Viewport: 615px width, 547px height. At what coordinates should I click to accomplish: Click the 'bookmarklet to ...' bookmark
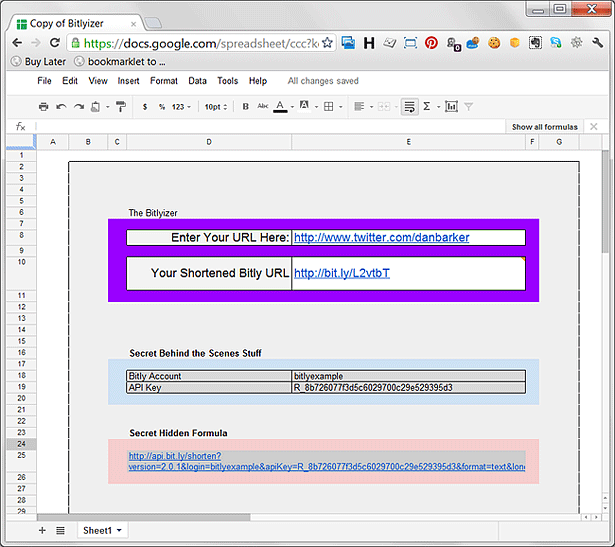click(x=120, y=62)
